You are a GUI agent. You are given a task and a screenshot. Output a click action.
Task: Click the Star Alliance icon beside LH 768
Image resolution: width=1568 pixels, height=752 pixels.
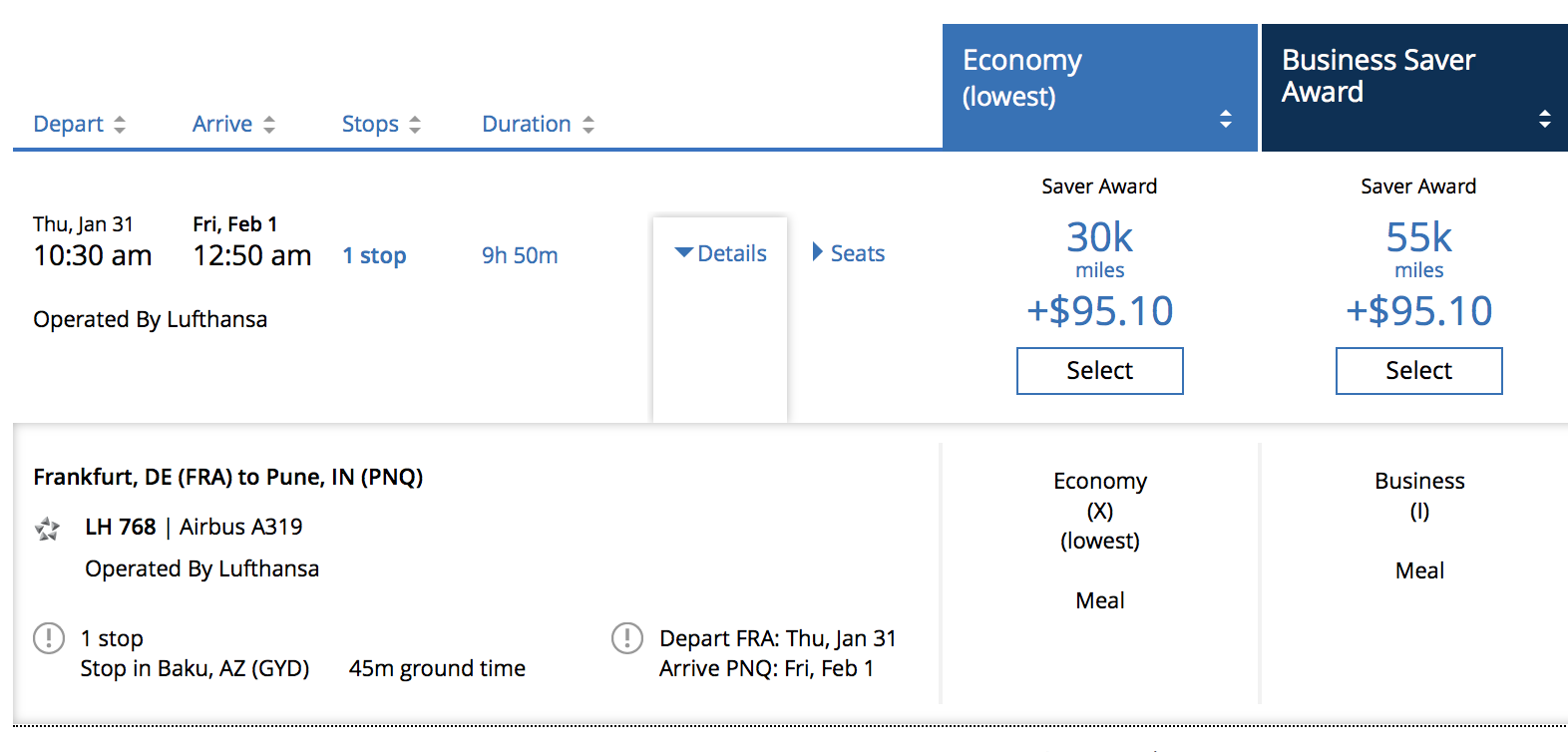point(47,529)
